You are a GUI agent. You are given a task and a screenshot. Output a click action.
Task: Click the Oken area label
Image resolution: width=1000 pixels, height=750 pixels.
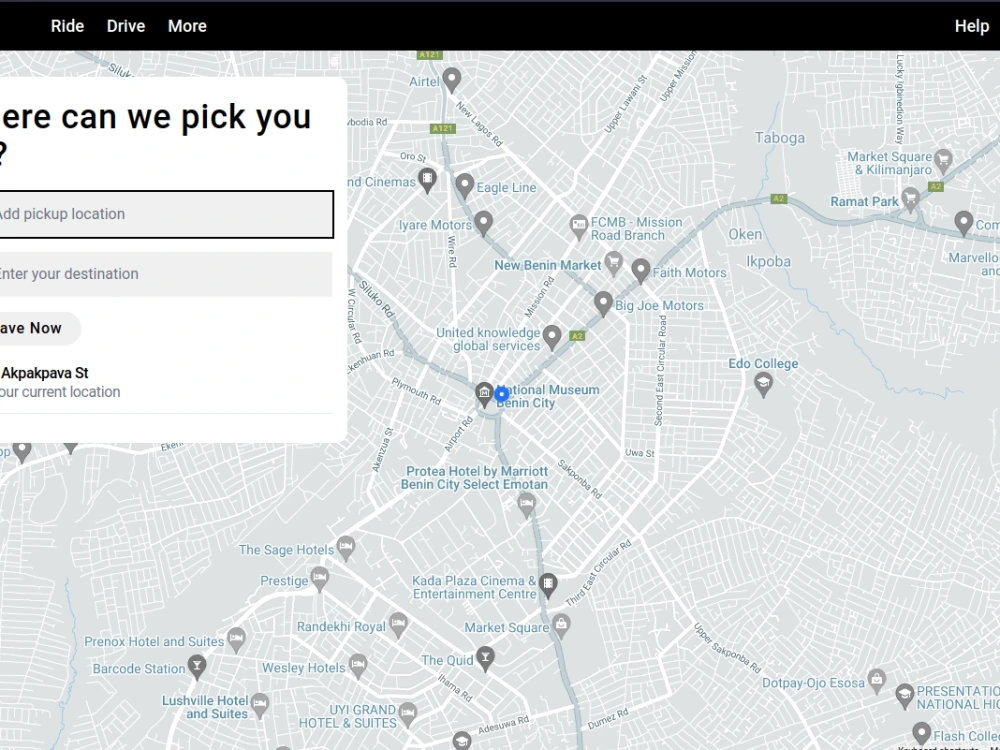[745, 234]
